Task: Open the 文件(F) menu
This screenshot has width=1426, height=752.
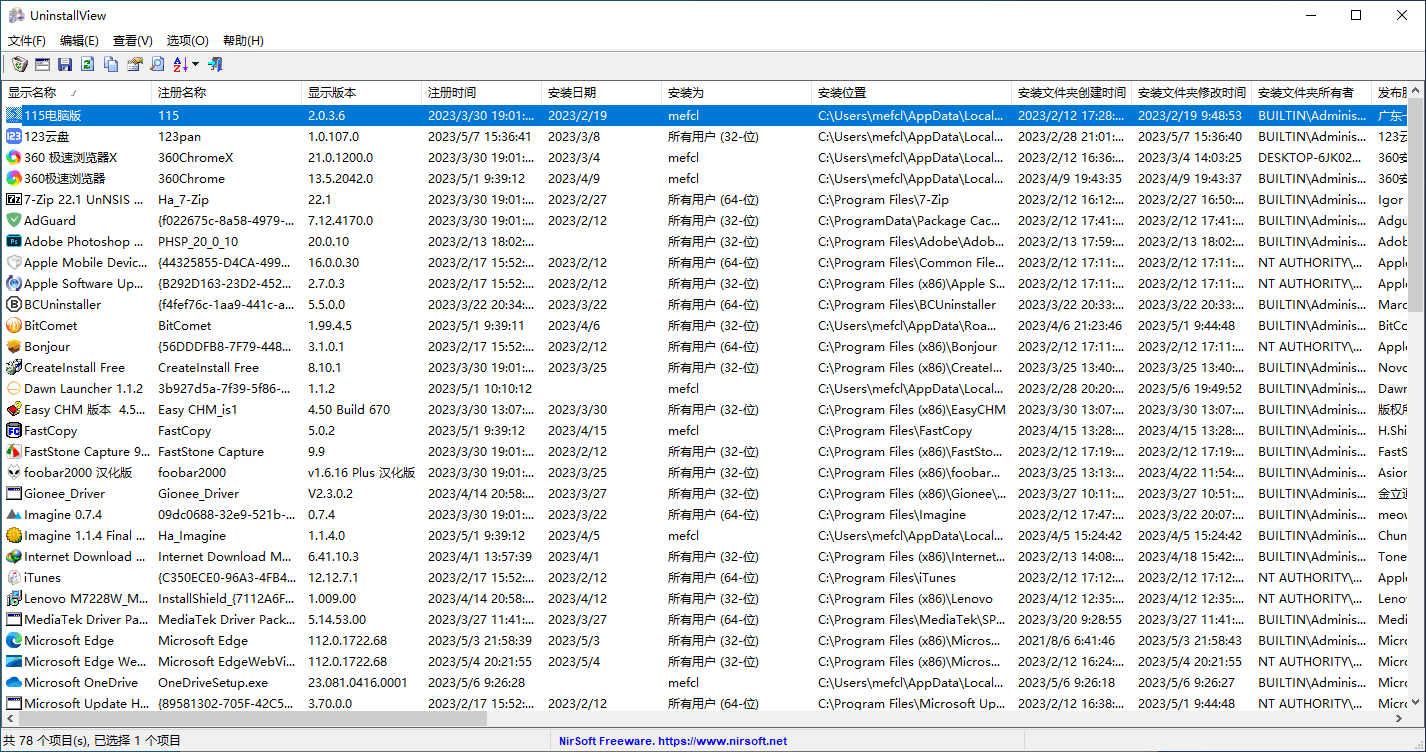Action: pyautogui.click(x=27, y=41)
